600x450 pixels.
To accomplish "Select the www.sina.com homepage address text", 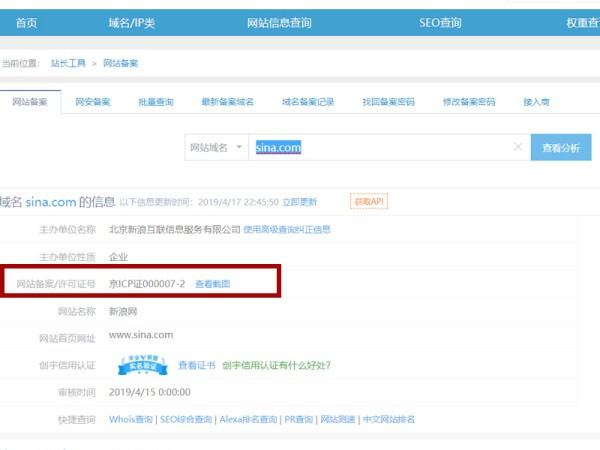I will tap(141, 335).
